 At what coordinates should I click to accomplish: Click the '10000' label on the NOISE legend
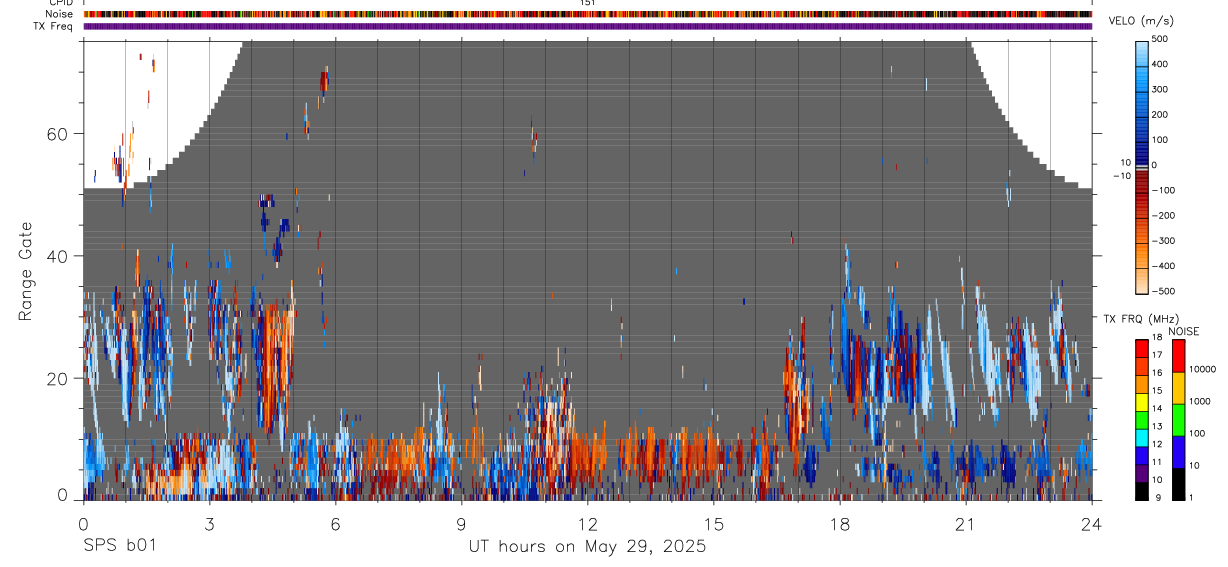pos(1203,369)
